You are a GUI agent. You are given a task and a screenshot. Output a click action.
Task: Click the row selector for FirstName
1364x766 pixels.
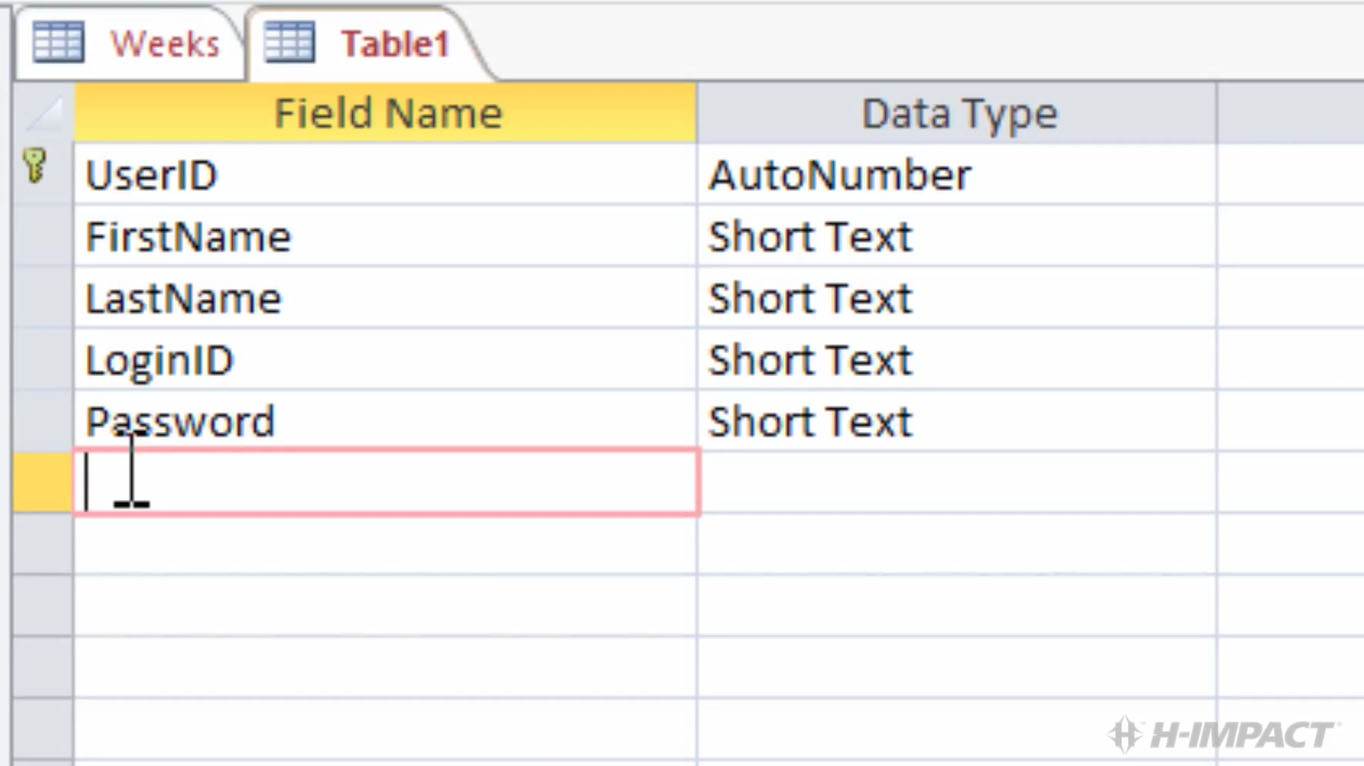(43, 237)
